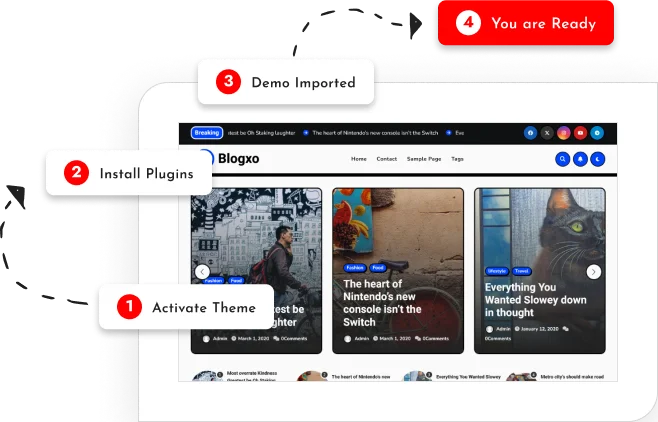
Task: Click the author avatar on cat card
Action: click(x=489, y=329)
